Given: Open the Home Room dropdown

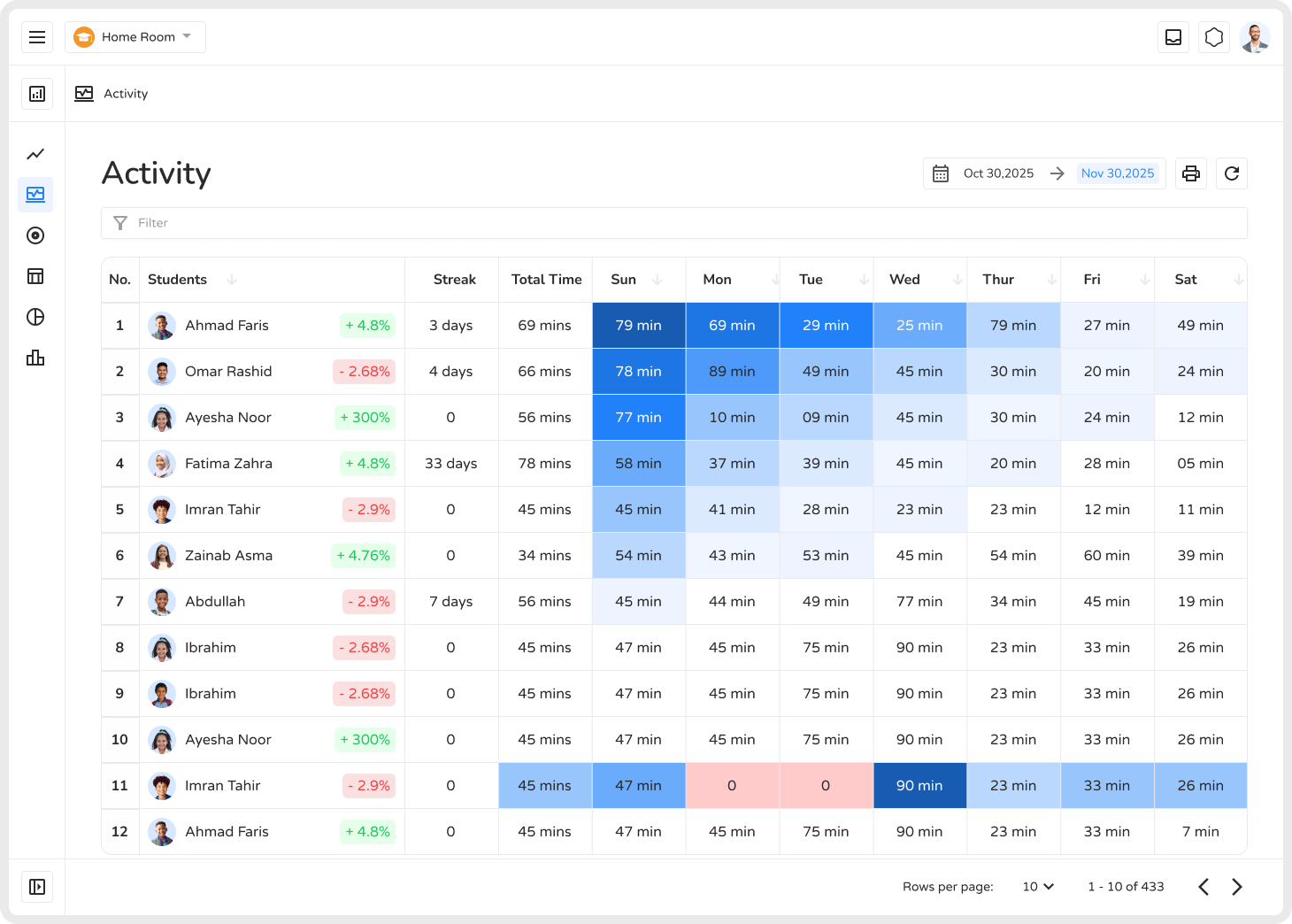Looking at the screenshot, I should coord(135,37).
